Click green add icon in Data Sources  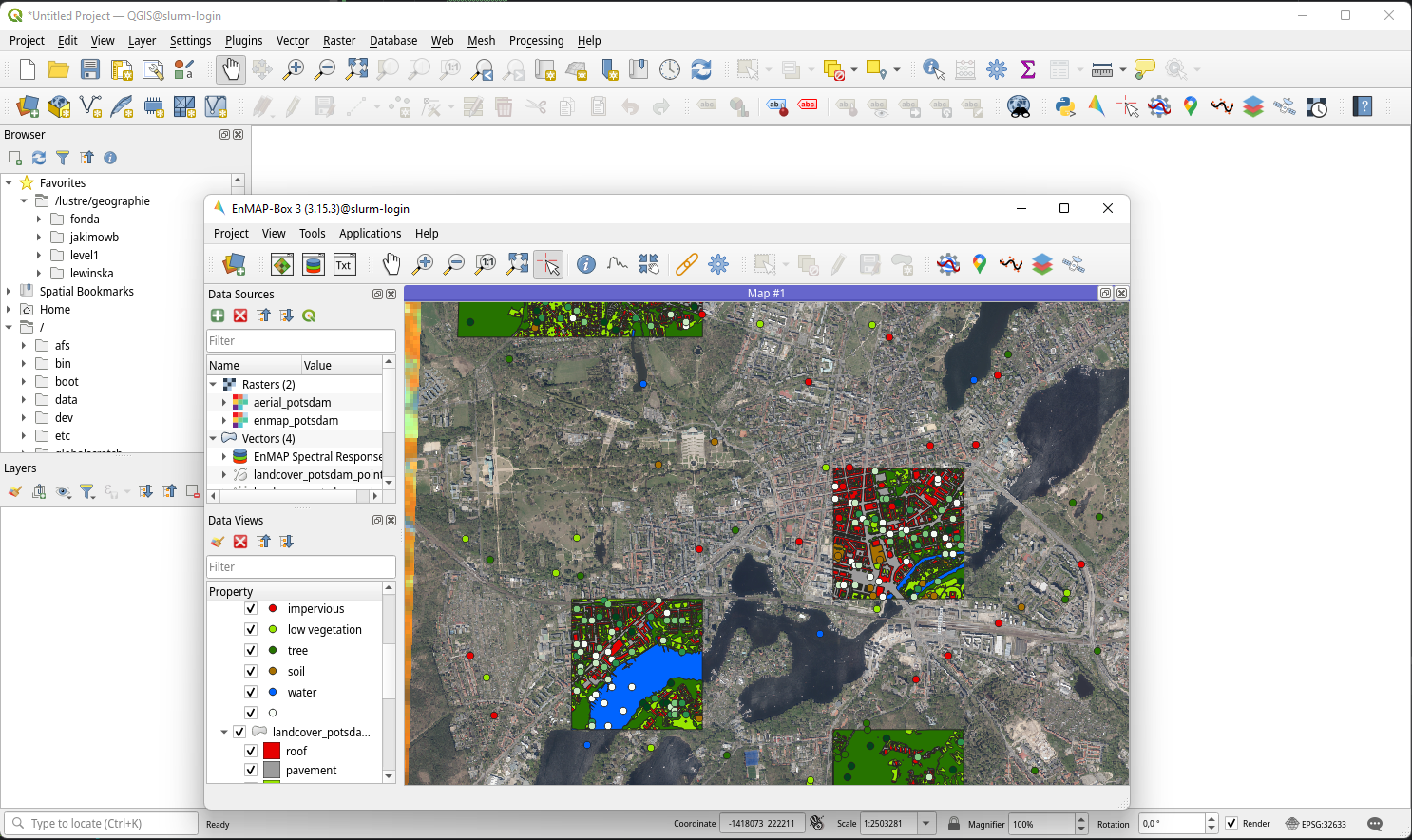pyautogui.click(x=218, y=315)
